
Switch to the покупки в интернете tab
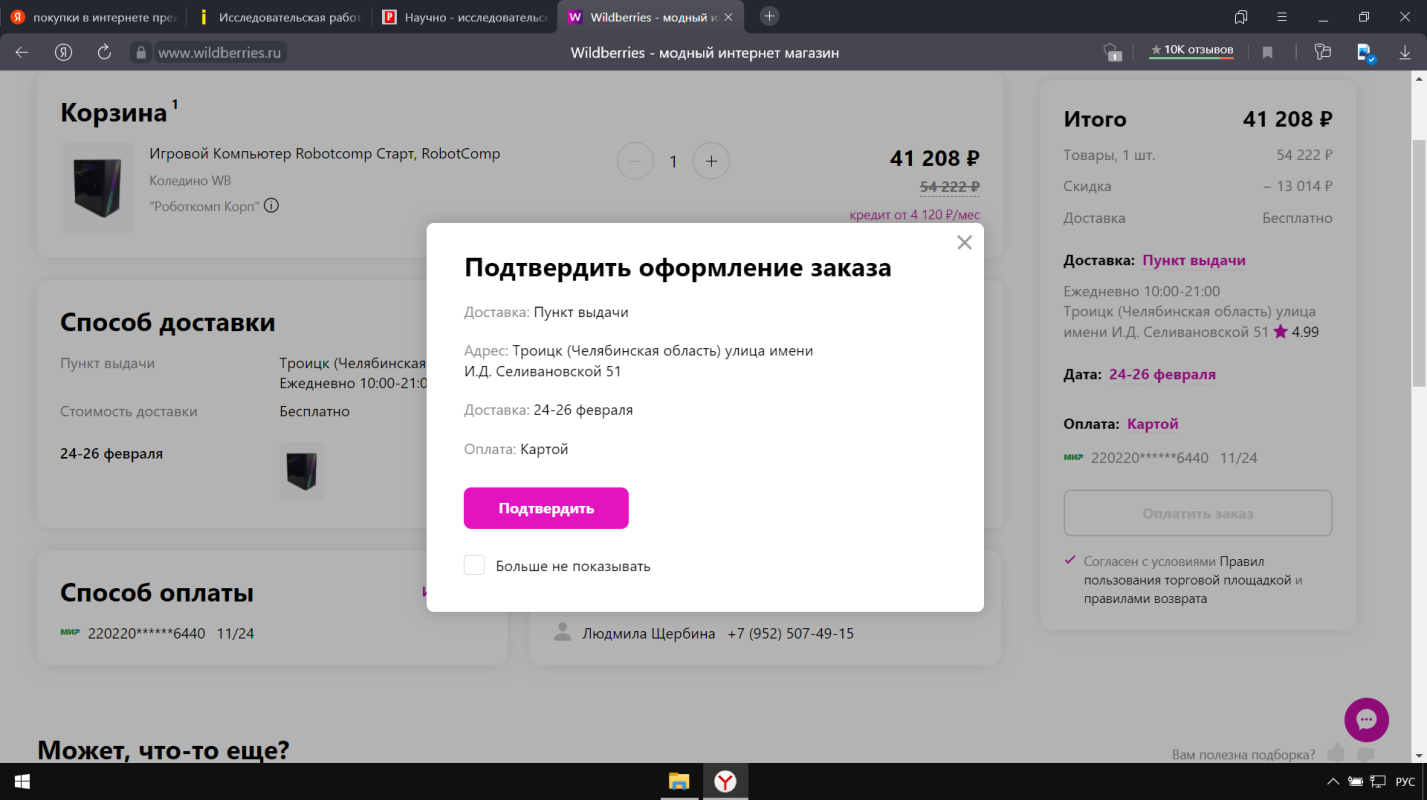92,17
